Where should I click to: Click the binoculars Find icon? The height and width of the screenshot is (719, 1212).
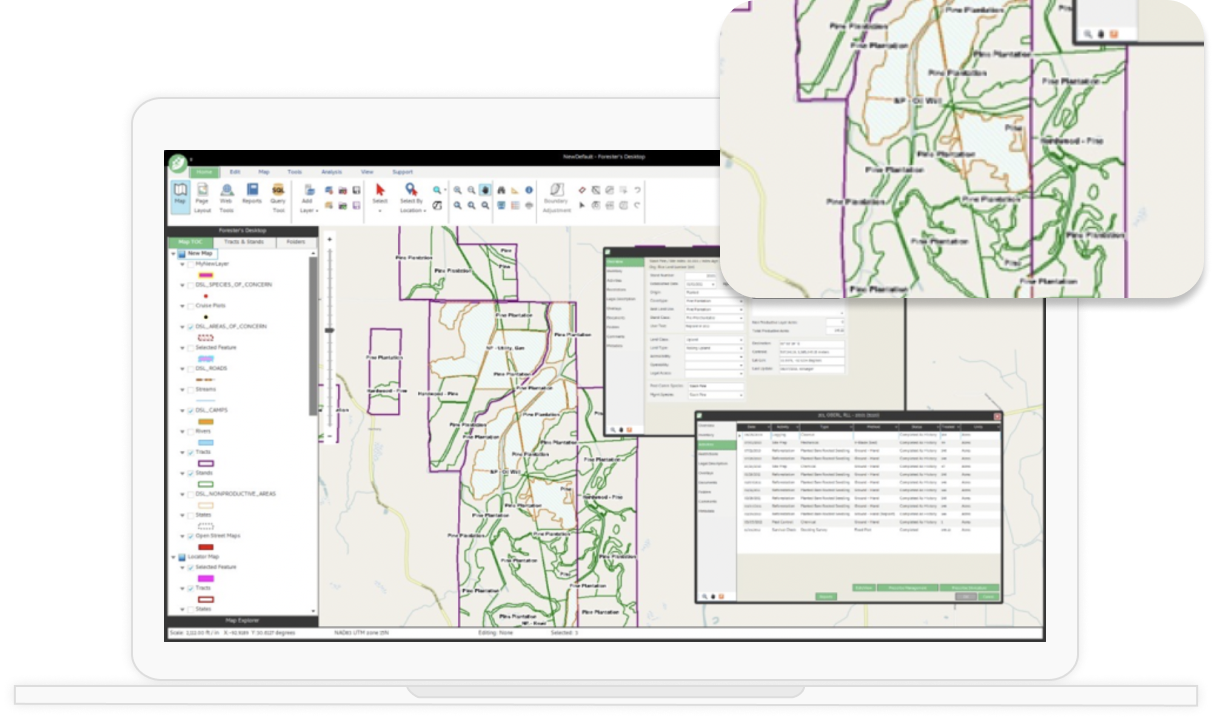tap(502, 189)
